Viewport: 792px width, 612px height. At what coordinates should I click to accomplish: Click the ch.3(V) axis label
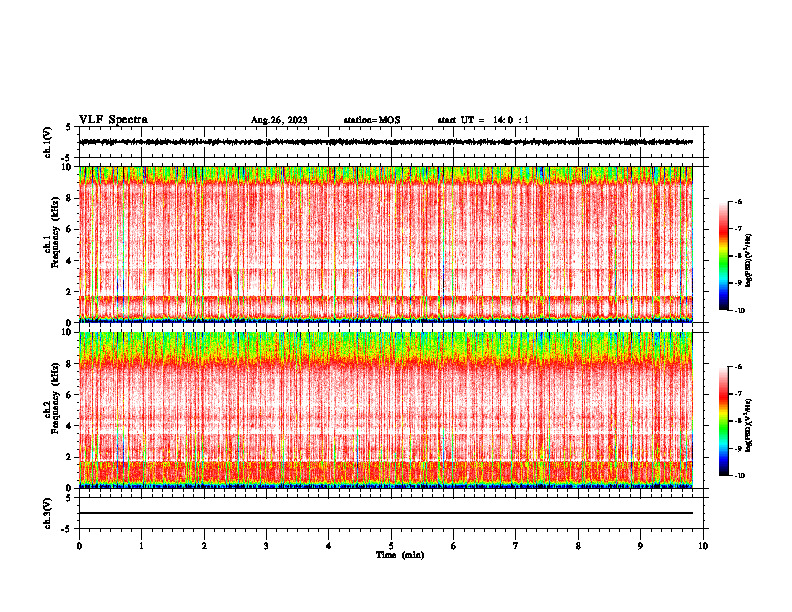pyautogui.click(x=48, y=513)
